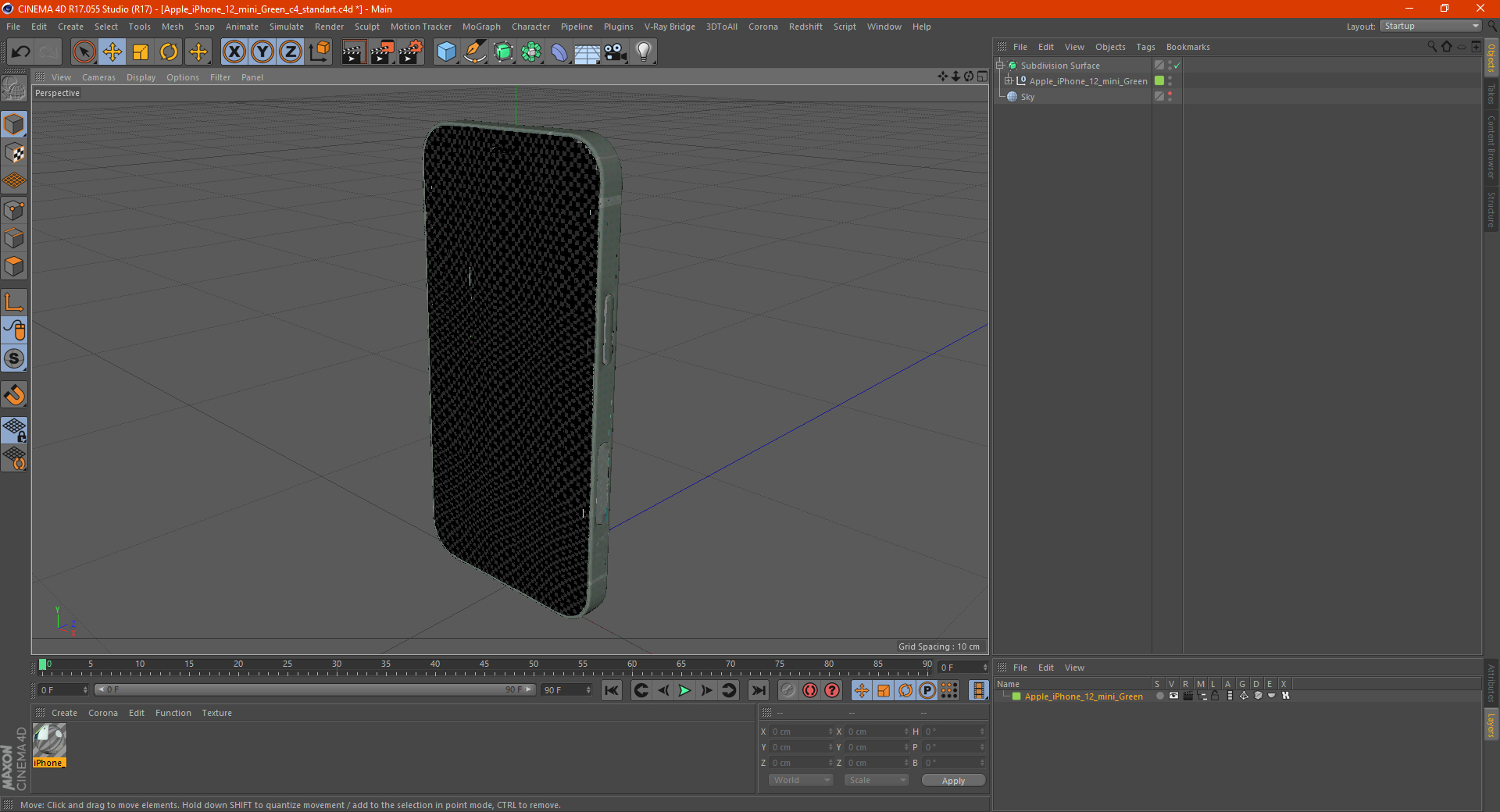Viewport: 1500px width, 812px height.
Task: Toggle layer solo dot for Apple_iPhone_12_mini_Green
Action: [x=1159, y=696]
